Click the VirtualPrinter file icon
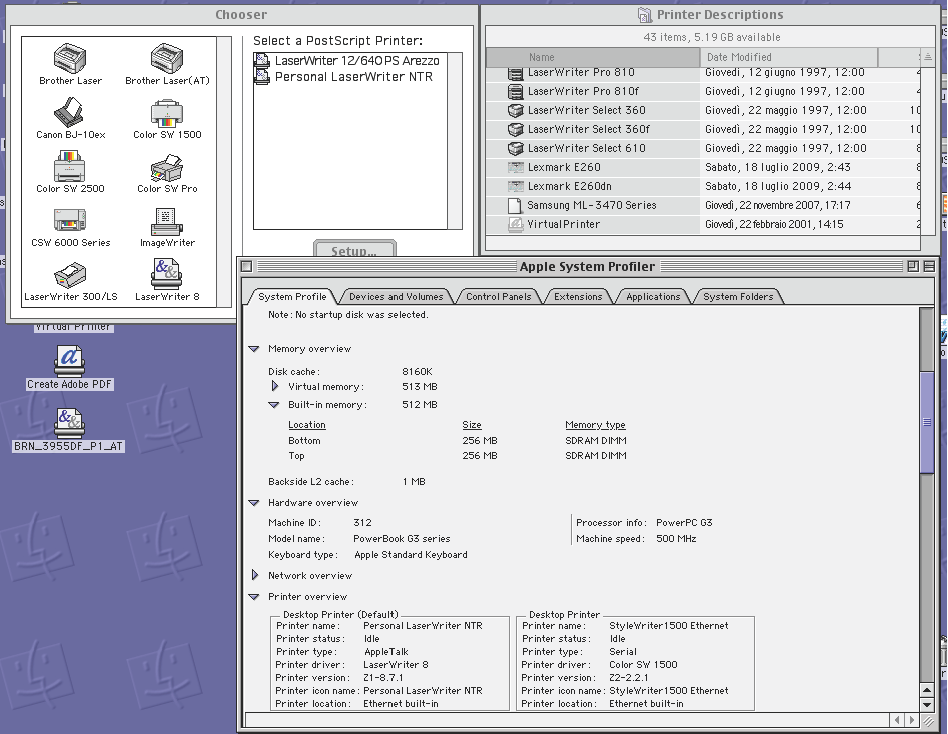This screenshot has width=948, height=734. [x=515, y=224]
